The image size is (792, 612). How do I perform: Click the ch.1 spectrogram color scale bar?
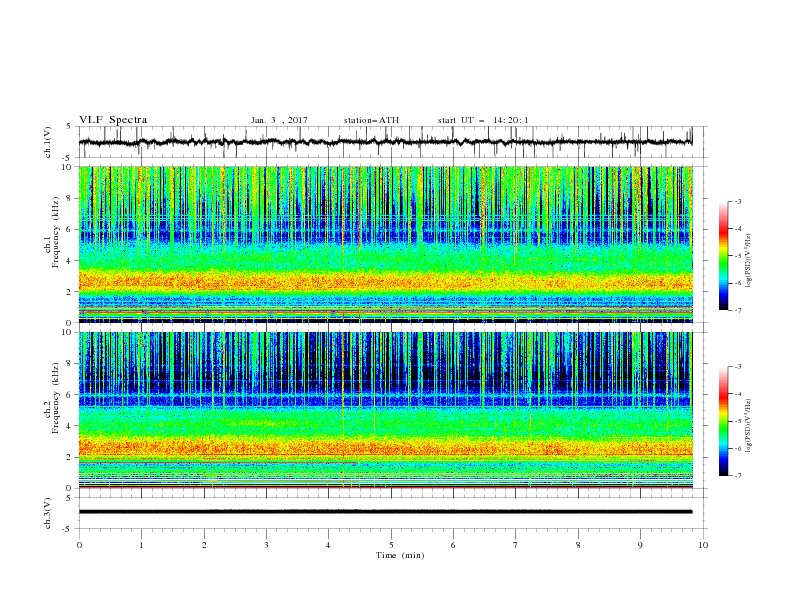click(723, 255)
